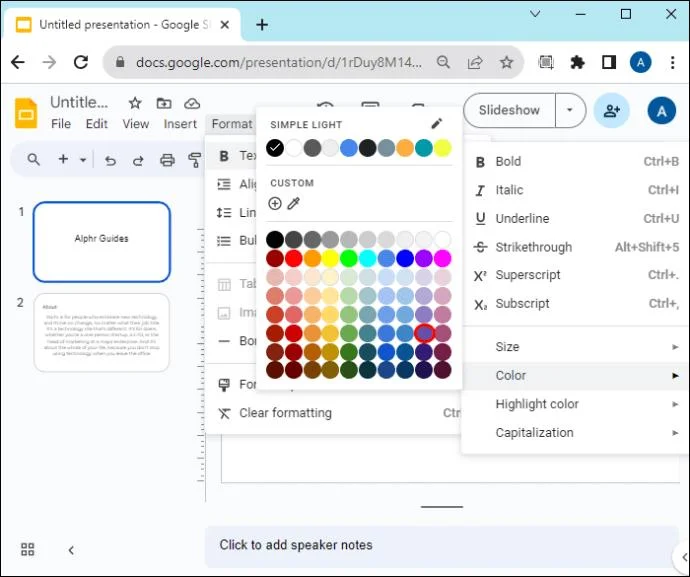Apply Bold from the text submenu

pos(576,162)
